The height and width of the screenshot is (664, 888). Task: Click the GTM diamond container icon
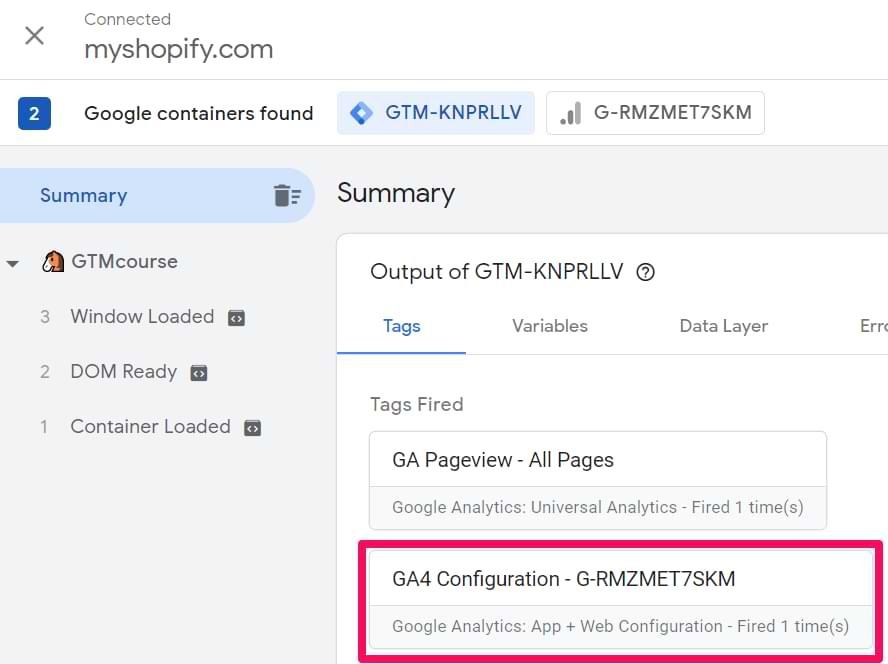coord(361,113)
